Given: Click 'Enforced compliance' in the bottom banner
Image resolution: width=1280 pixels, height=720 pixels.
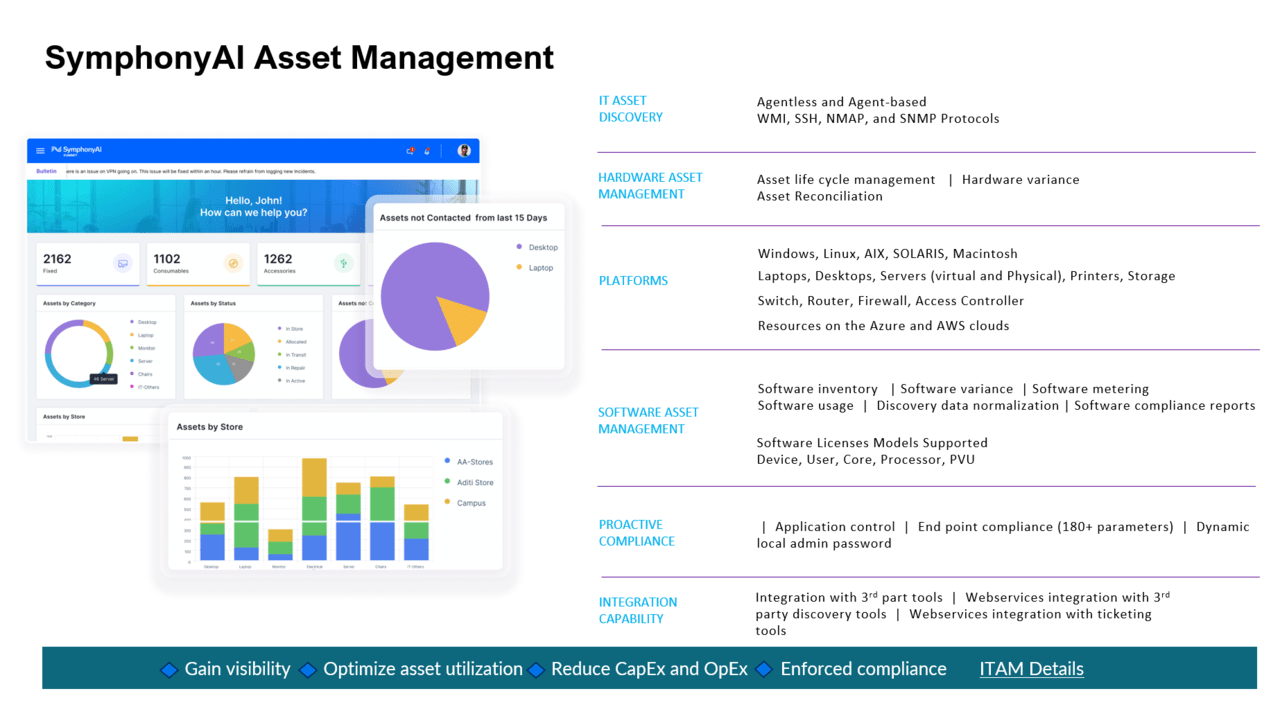Looking at the screenshot, I should 863,669.
